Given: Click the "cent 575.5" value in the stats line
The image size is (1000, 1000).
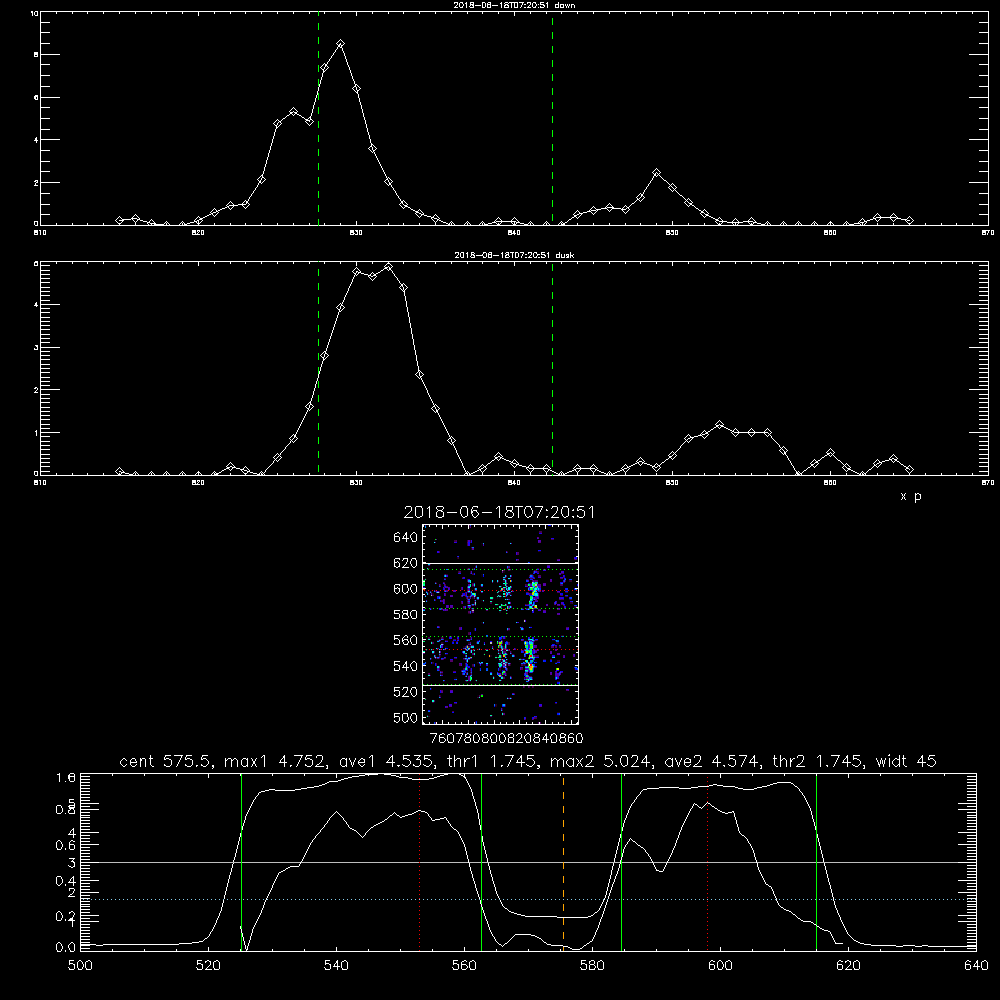Looking at the screenshot, I should coord(166,761).
